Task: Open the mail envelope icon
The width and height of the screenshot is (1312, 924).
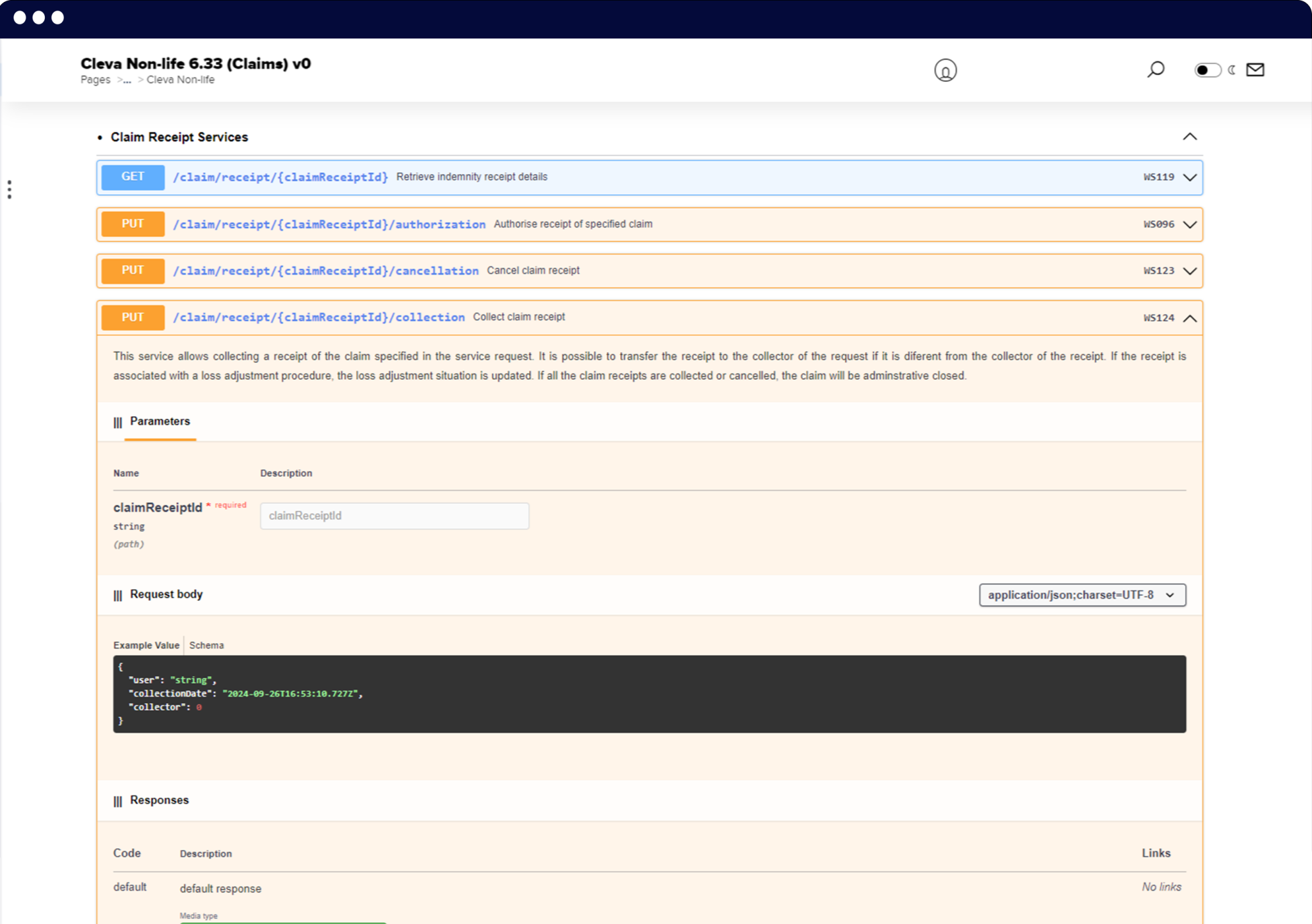Action: (1255, 69)
